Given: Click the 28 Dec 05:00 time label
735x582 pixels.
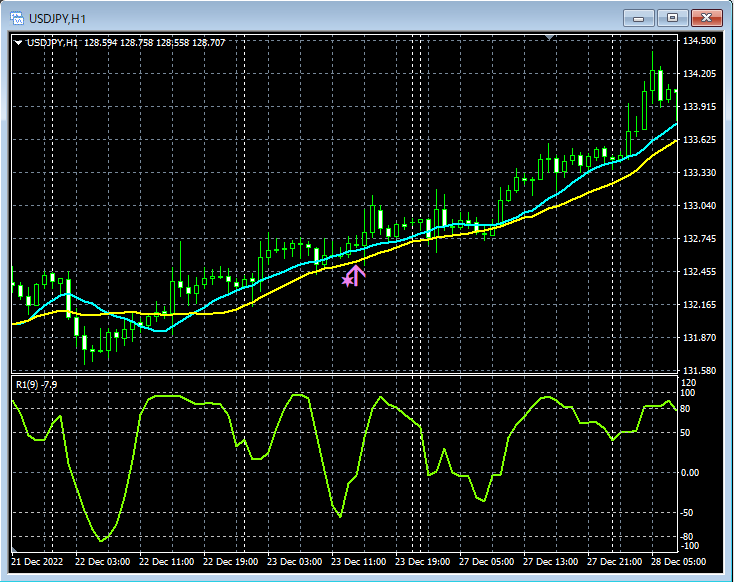Looking at the screenshot, I should click(x=678, y=561).
